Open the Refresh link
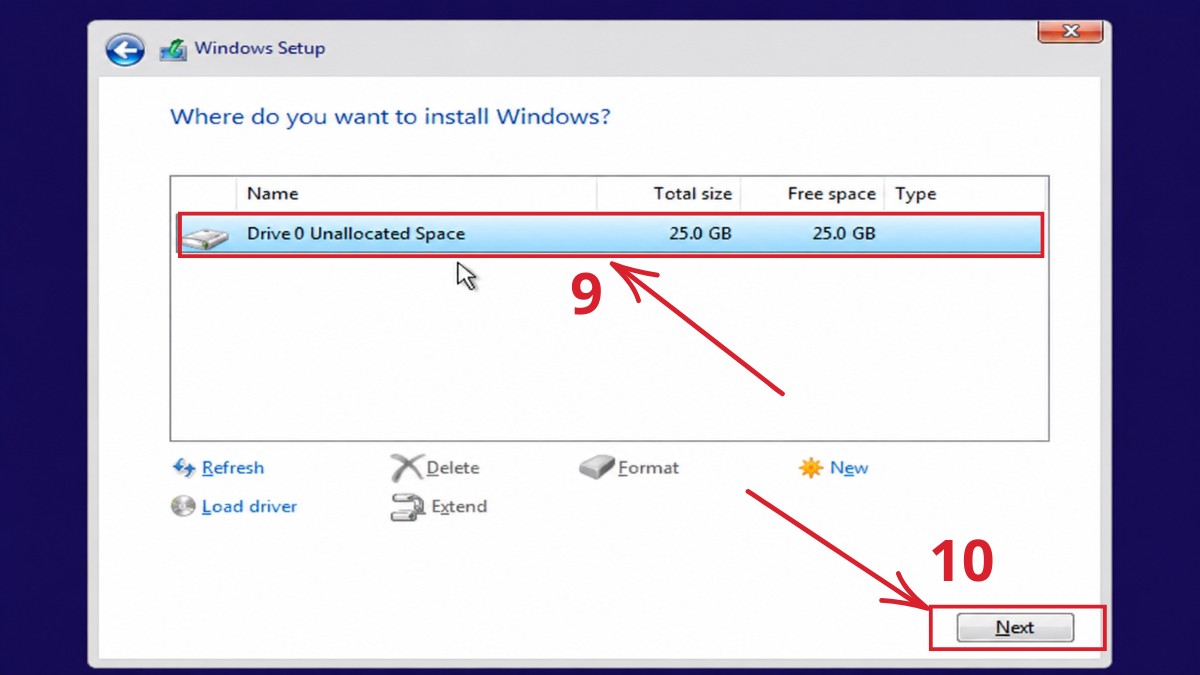The height and width of the screenshot is (675, 1200). point(233,467)
